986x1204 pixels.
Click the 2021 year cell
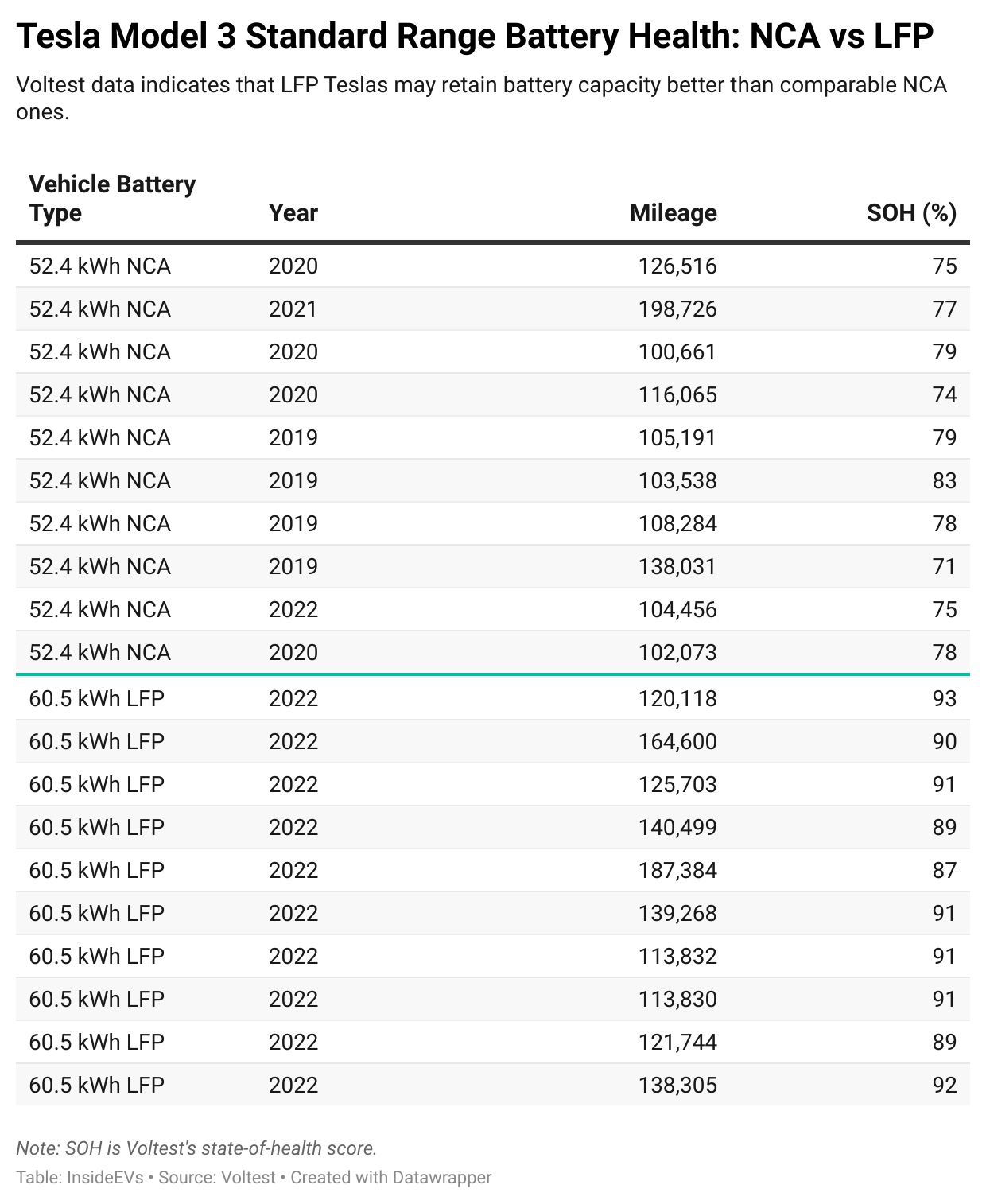(x=293, y=309)
